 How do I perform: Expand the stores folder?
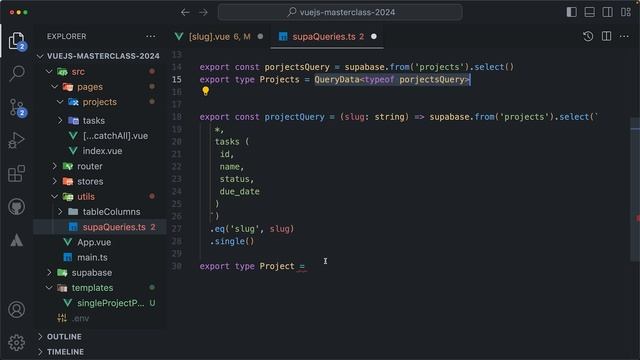tap(55, 182)
